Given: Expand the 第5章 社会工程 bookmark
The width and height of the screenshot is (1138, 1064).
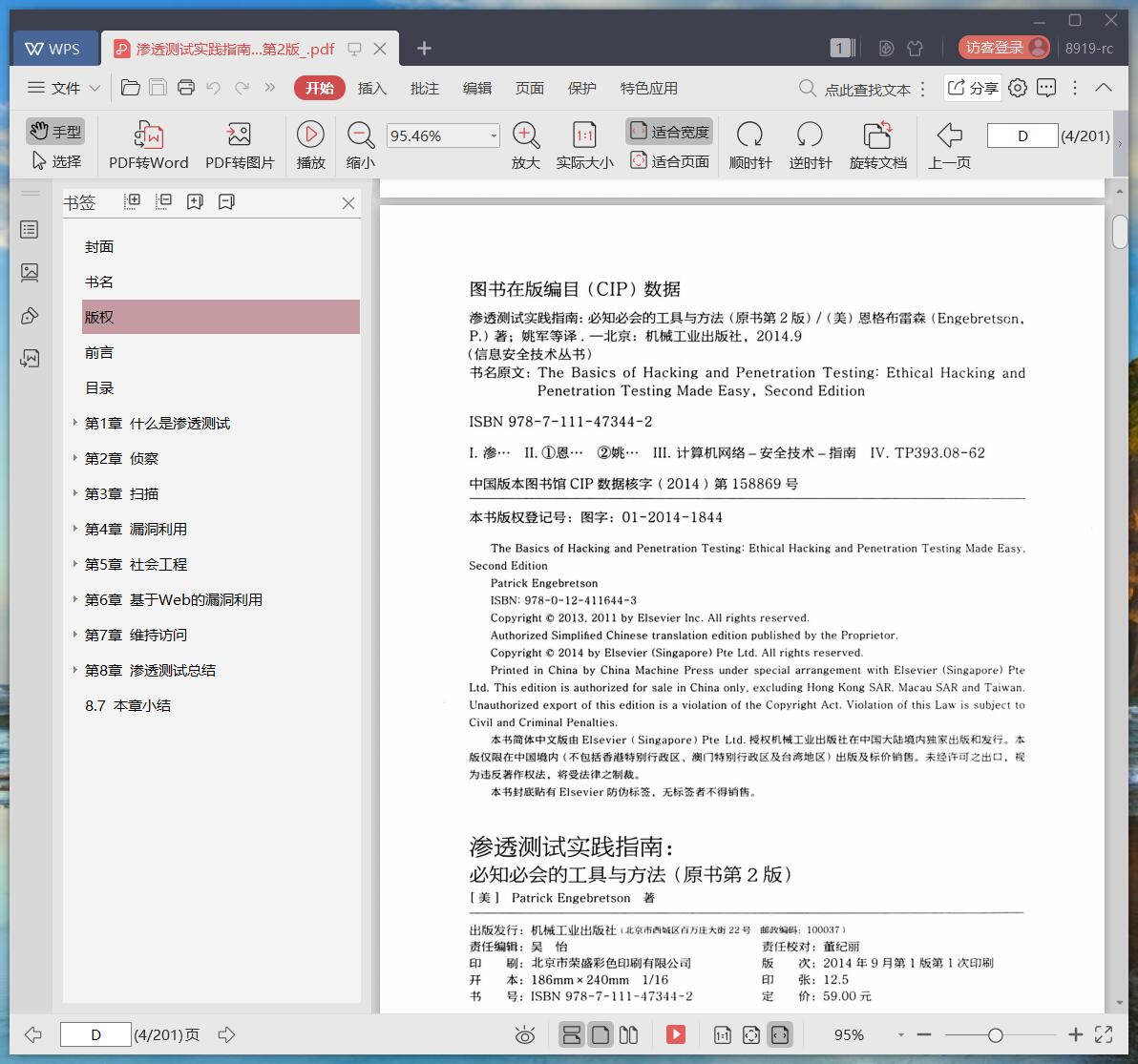Looking at the screenshot, I should (x=74, y=564).
